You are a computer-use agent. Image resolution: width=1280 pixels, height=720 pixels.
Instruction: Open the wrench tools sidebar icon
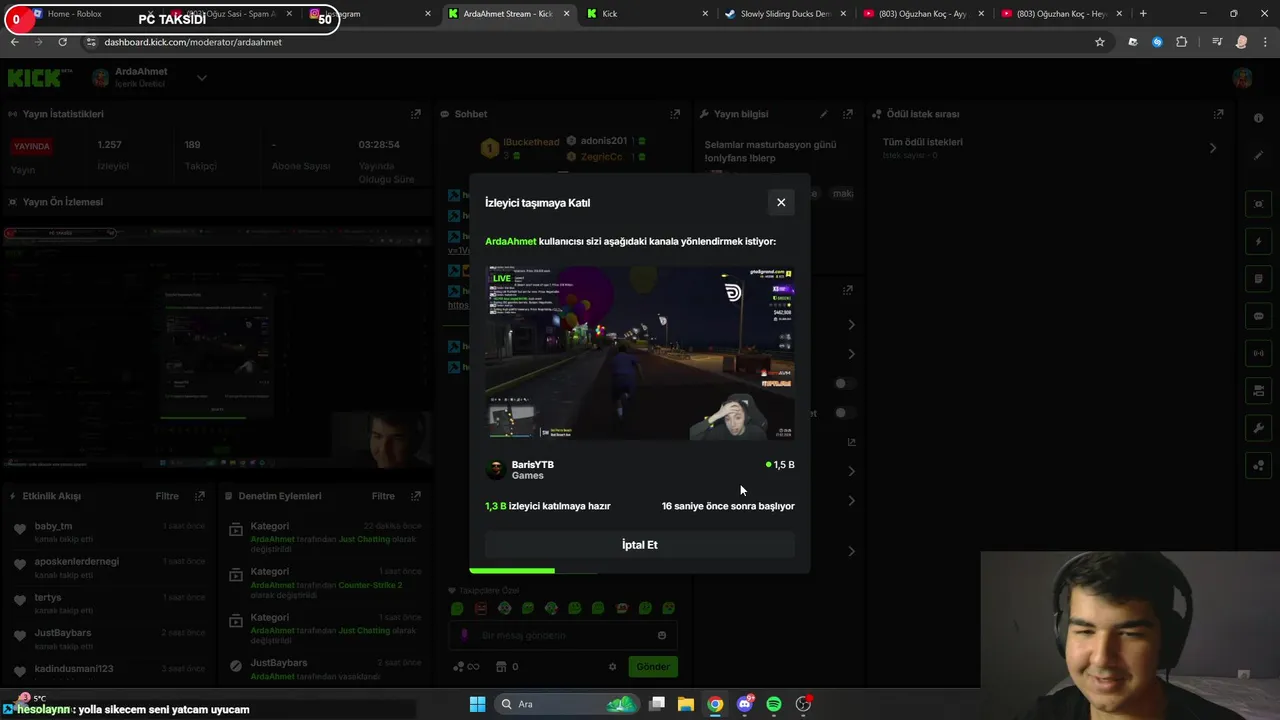click(x=1258, y=428)
